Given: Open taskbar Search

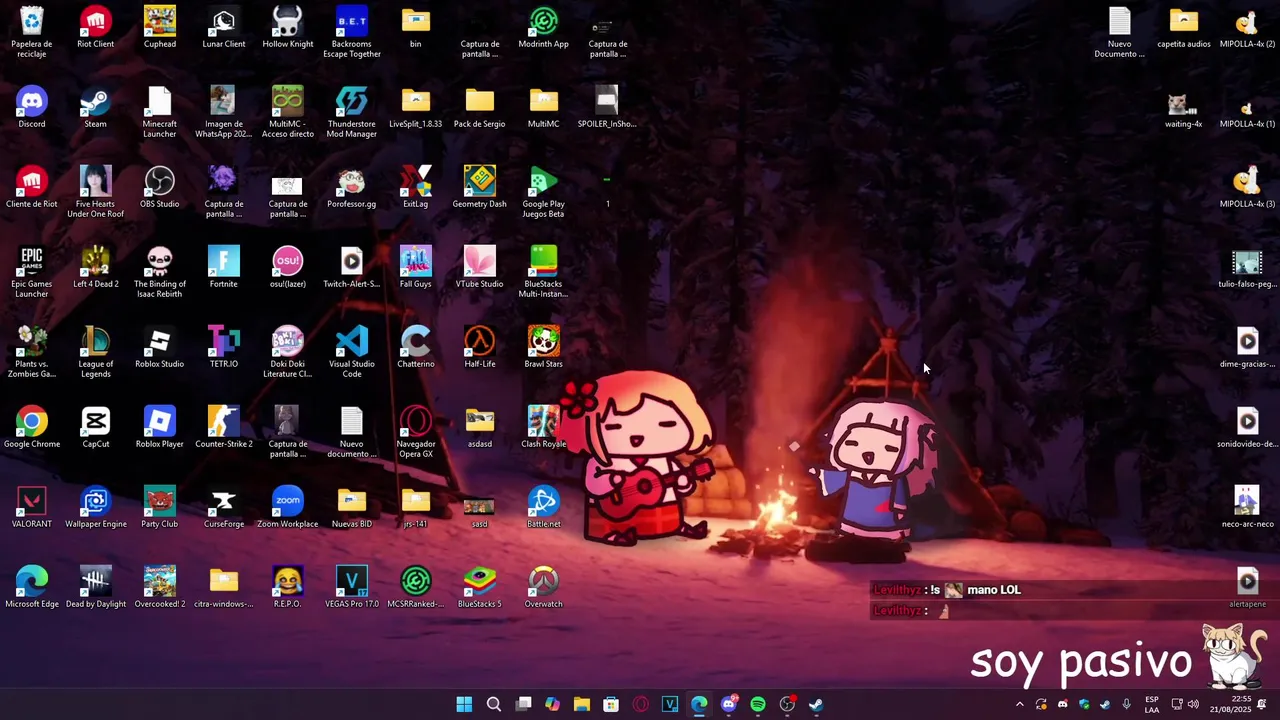Looking at the screenshot, I should click(494, 704).
